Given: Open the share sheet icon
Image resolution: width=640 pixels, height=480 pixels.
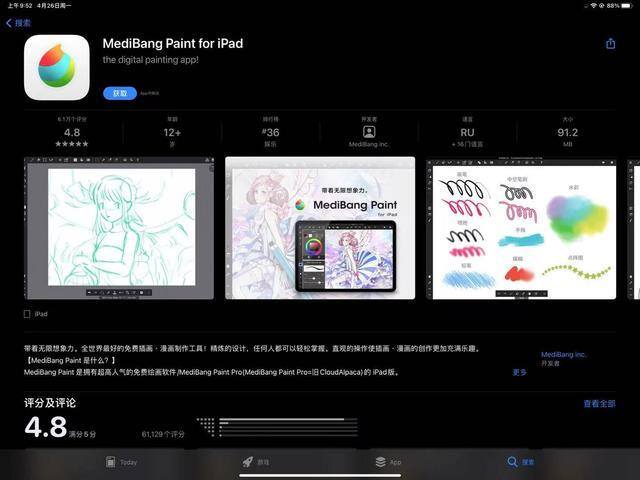Looking at the screenshot, I should [610, 43].
